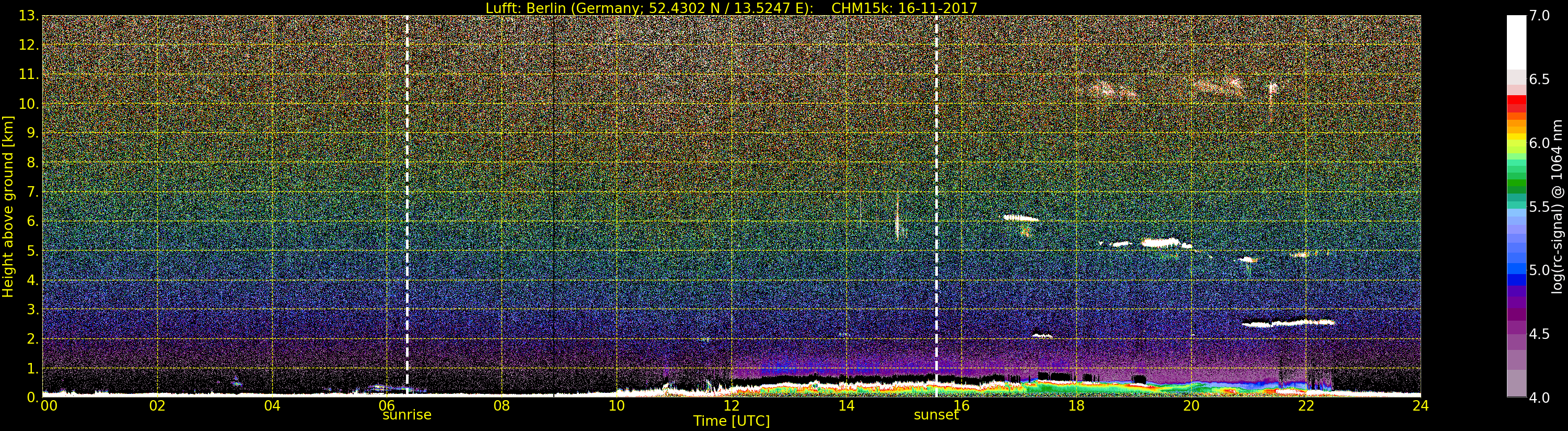Click the white cloud layer near 6 km at 17 UTC
1568x431 pixels.
coord(1021,218)
